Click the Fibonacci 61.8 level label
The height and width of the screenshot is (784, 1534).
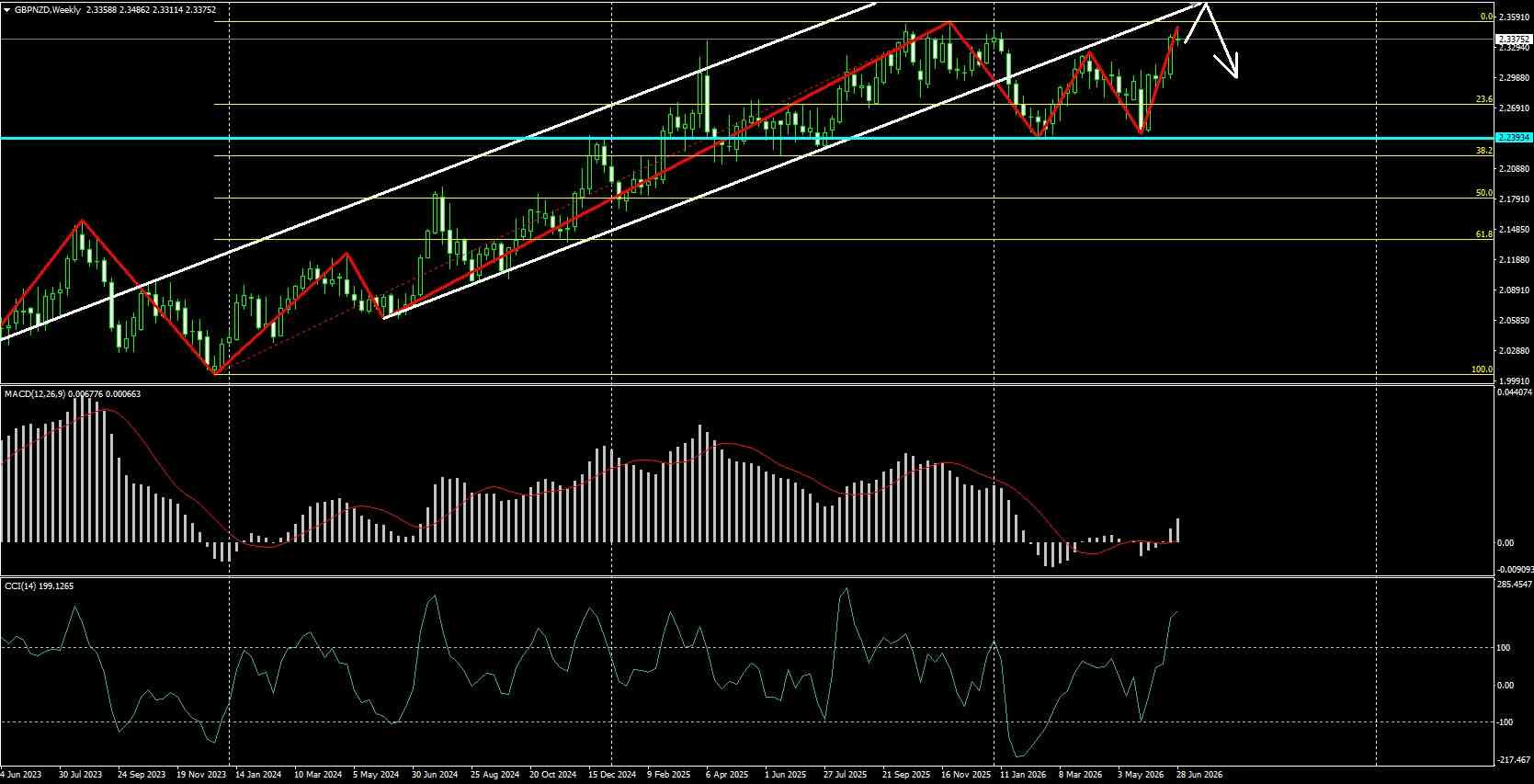(1483, 234)
